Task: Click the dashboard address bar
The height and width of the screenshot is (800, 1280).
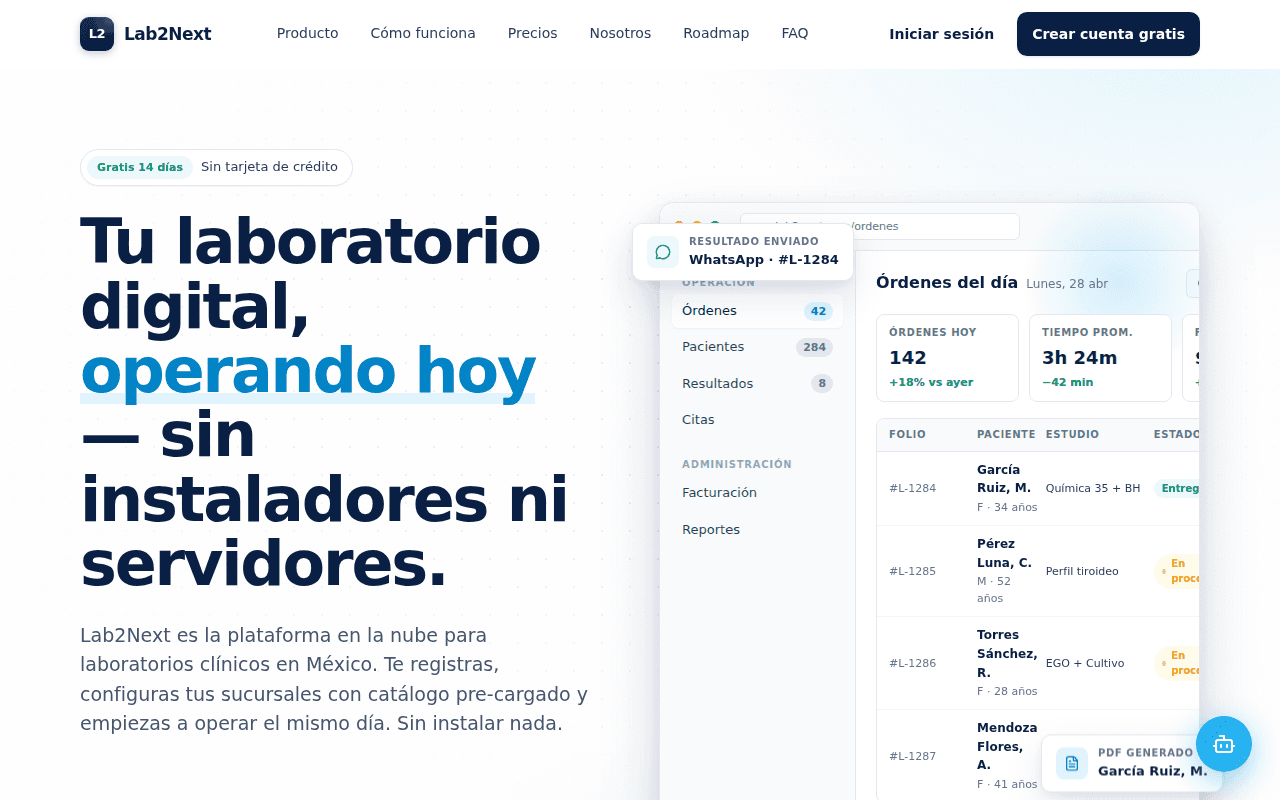Action: pos(880,226)
